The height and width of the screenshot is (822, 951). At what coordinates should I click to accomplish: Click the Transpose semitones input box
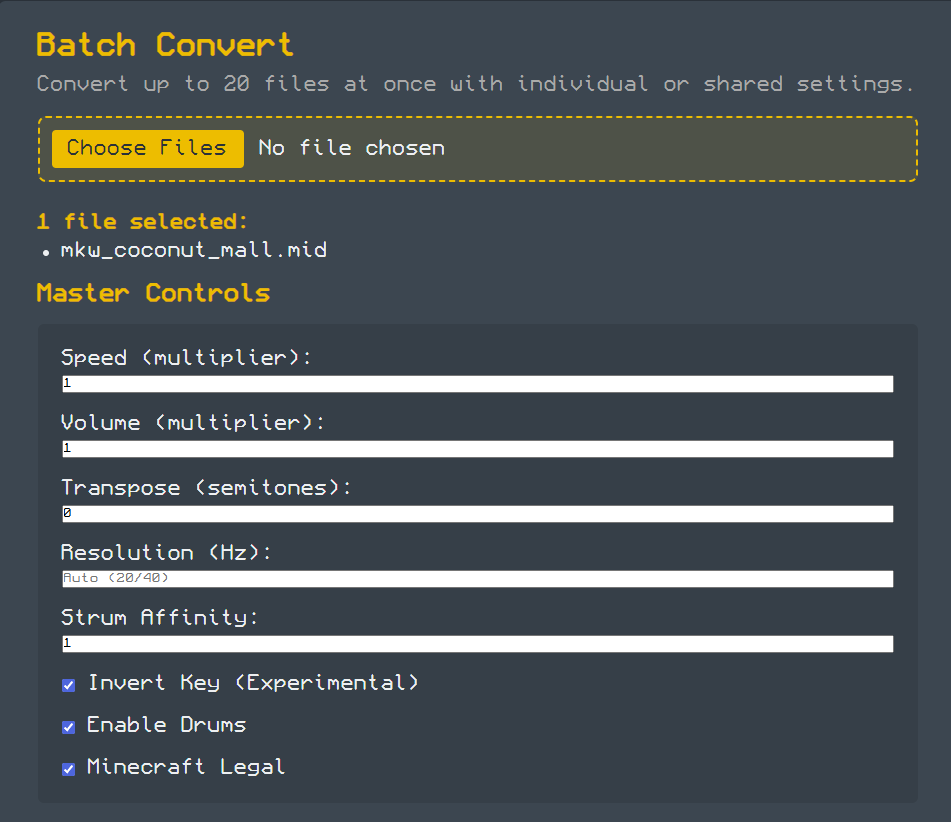[477, 513]
